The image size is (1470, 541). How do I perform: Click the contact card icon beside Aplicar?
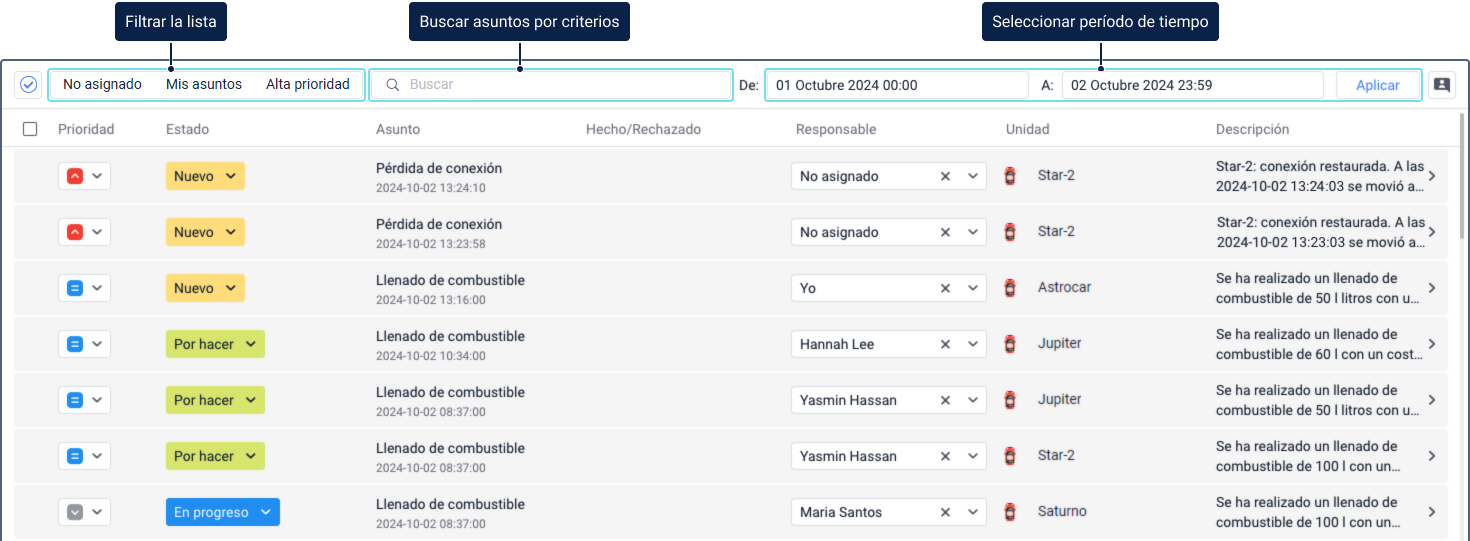(1441, 85)
